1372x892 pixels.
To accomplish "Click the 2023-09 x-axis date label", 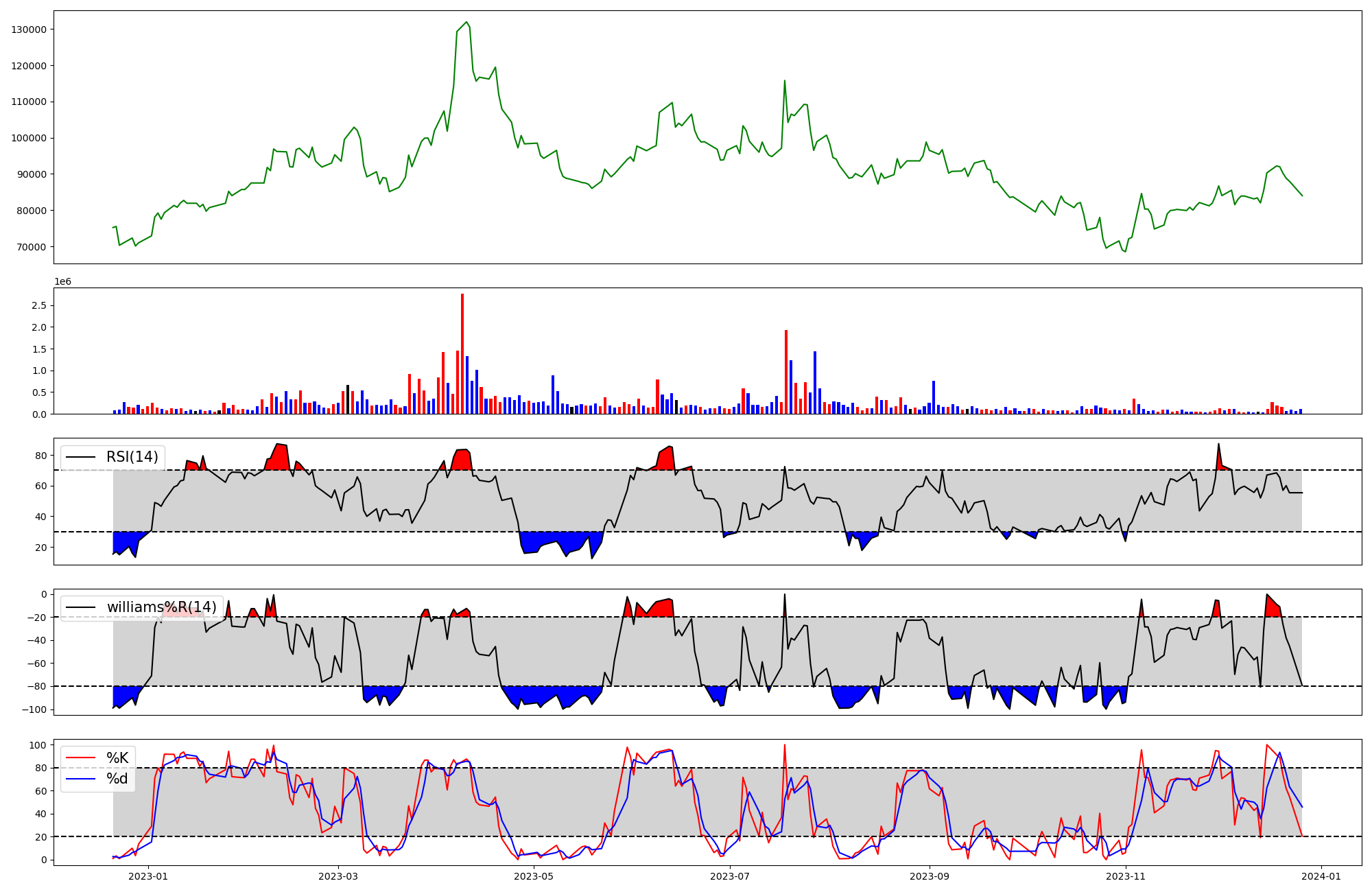I will click(x=929, y=876).
